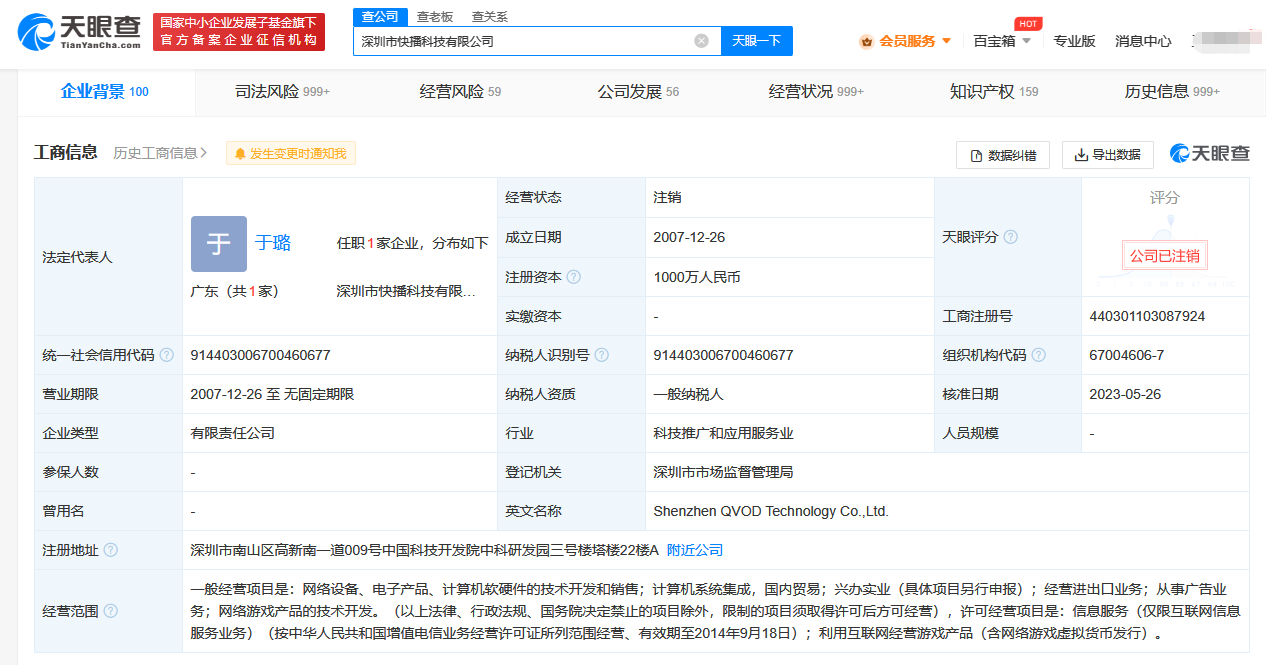This screenshot has width=1266, height=665.
Task: Click credit code value 914403006700460677 in 统一社会信用代码 row
Action: [260, 355]
